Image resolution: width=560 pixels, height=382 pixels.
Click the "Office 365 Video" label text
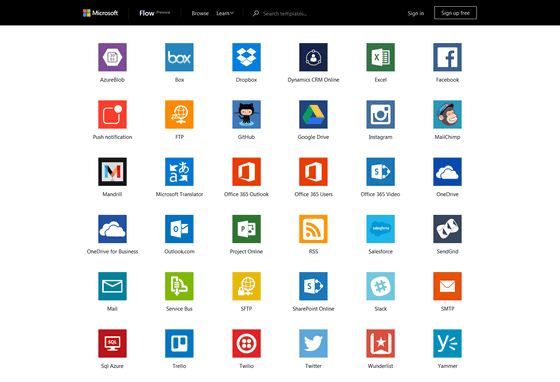[380, 194]
